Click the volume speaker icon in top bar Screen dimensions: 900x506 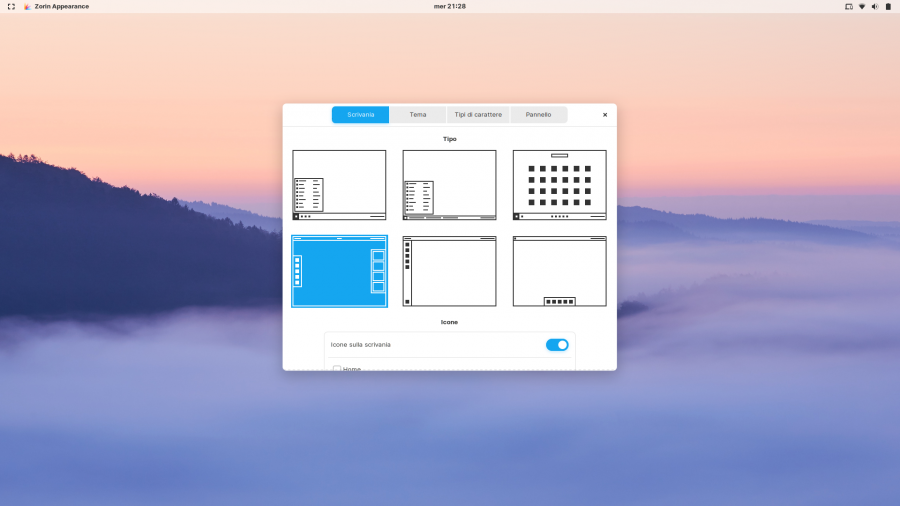tap(875, 6)
